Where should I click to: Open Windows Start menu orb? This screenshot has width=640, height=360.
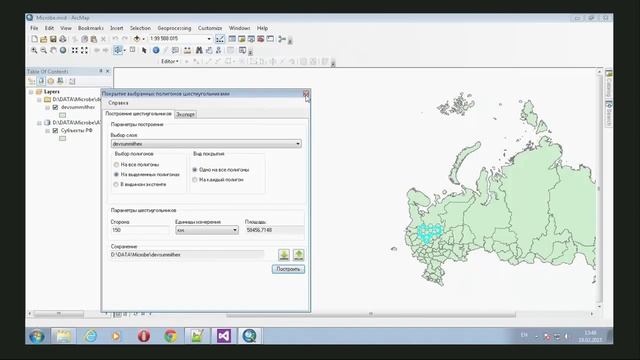[37, 336]
